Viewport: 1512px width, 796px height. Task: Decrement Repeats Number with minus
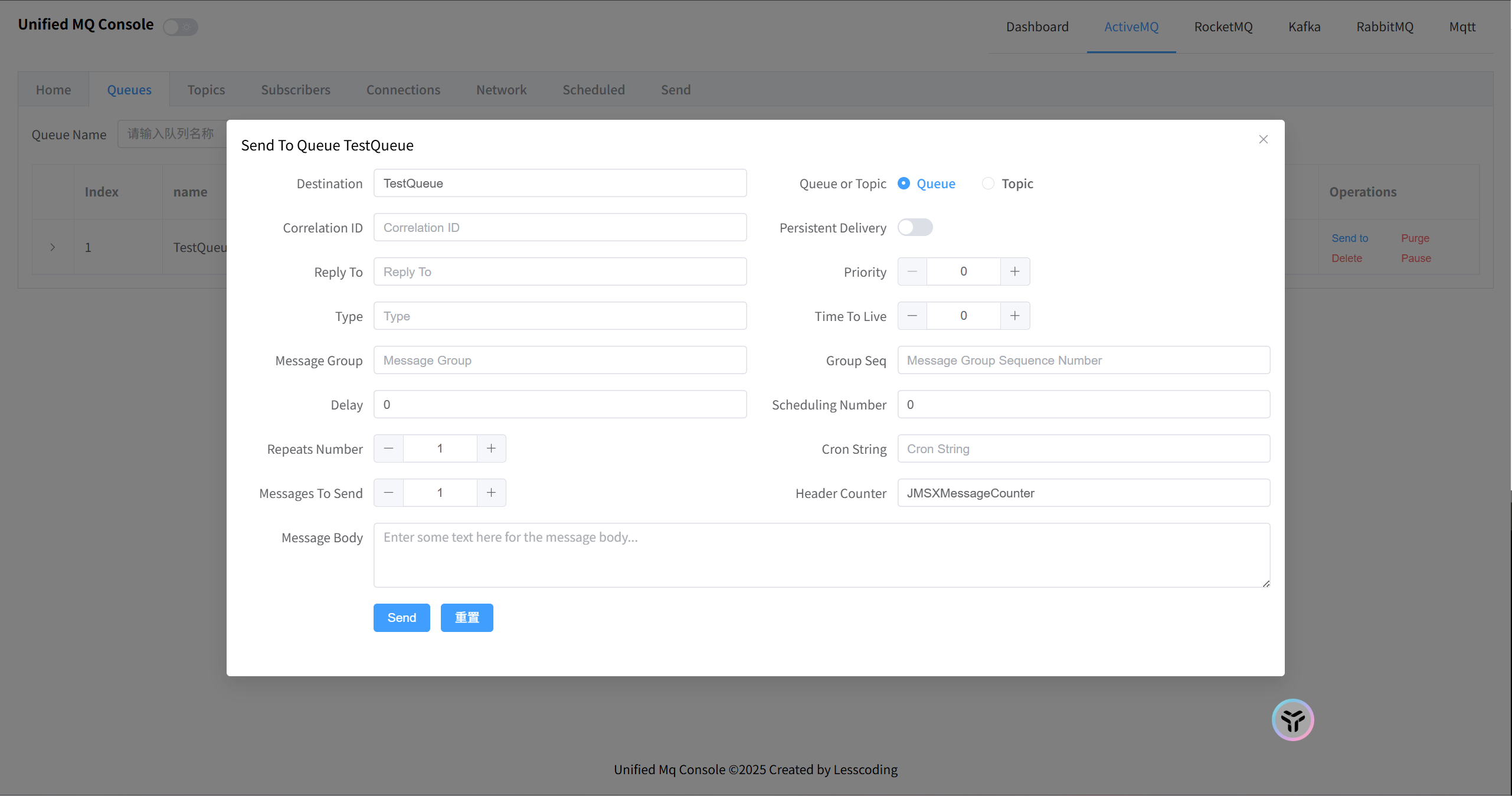coord(388,448)
